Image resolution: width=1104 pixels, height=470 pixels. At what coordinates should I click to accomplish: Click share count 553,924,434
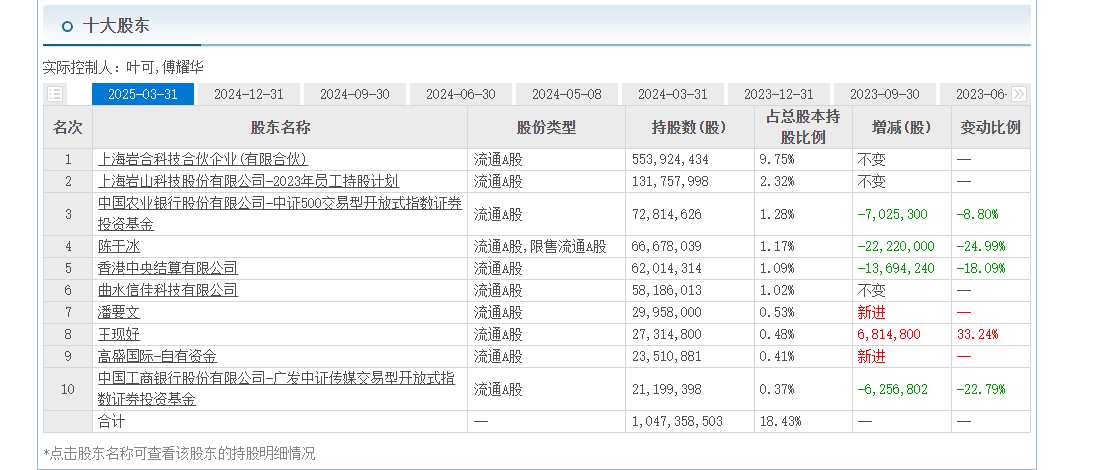(670, 160)
